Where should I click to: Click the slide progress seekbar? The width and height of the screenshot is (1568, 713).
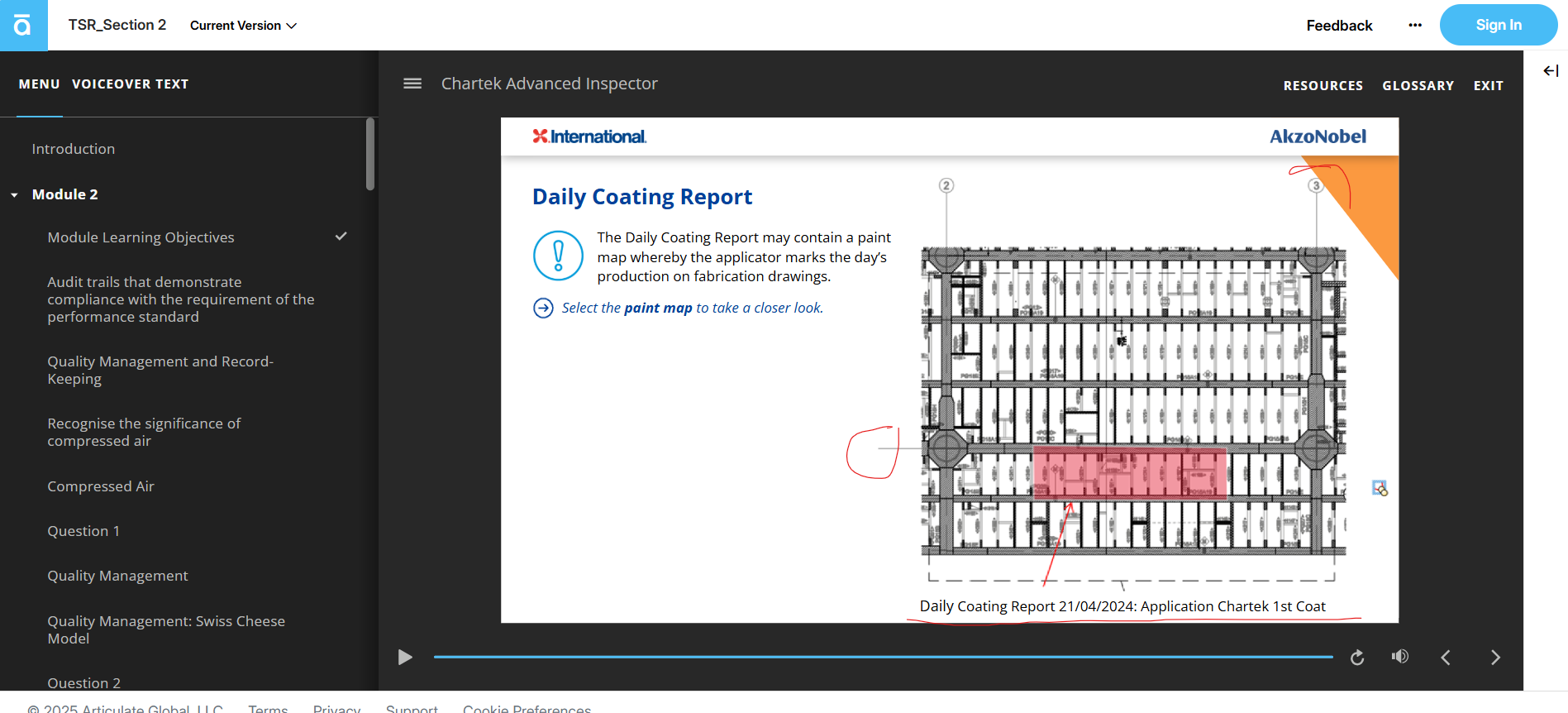click(883, 657)
